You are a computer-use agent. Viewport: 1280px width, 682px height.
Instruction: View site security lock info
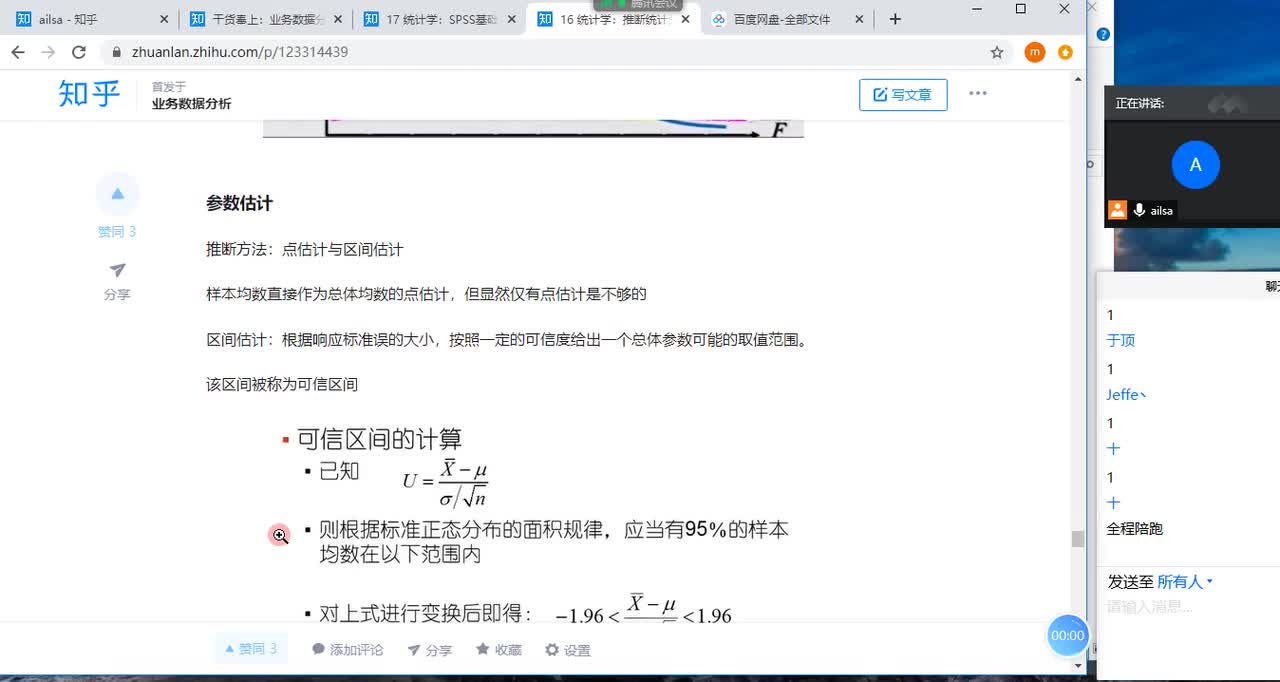pos(118,52)
